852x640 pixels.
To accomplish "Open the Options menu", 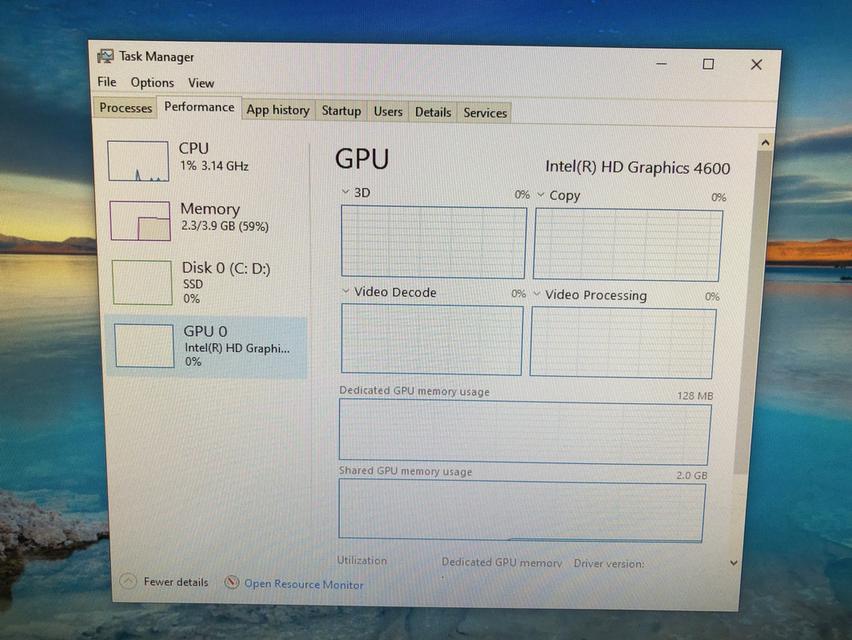I will [x=152, y=83].
